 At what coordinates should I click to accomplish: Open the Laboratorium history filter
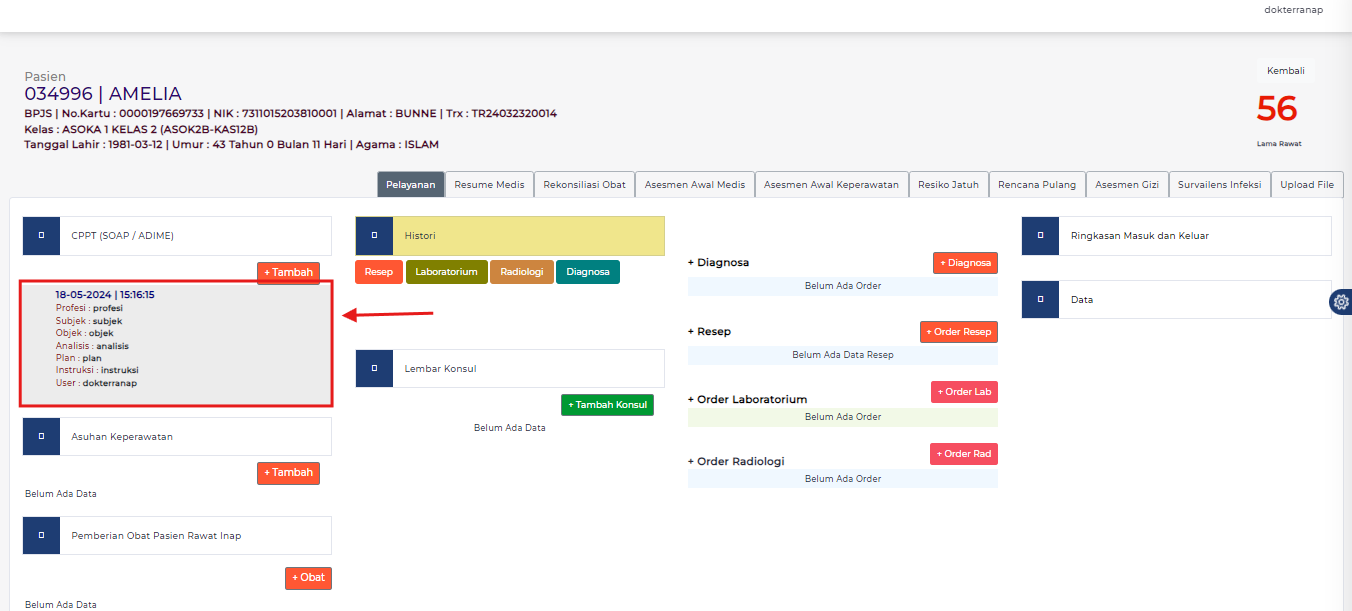446,271
